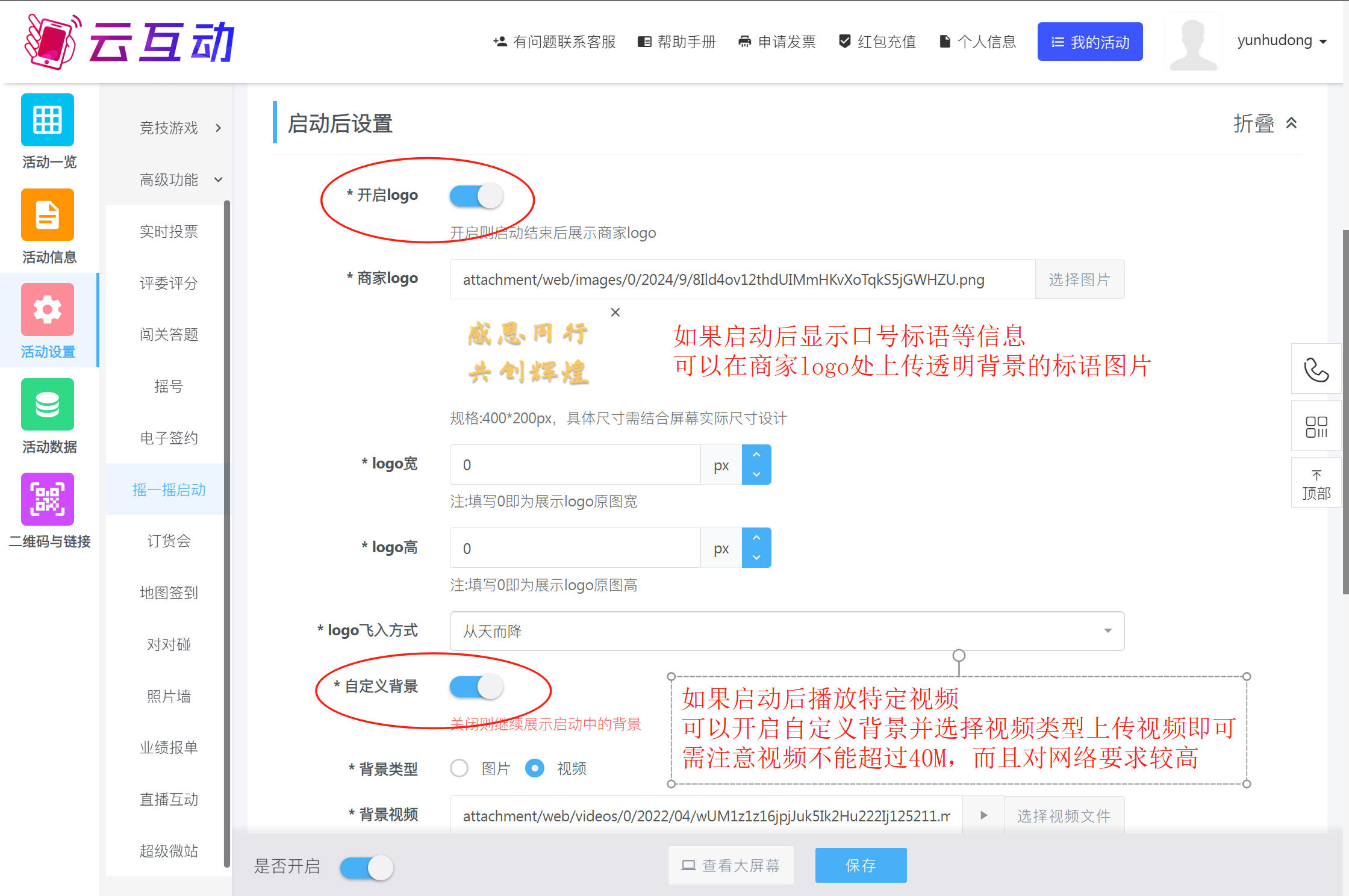Image resolution: width=1349 pixels, height=896 pixels.
Task: Open the 活动一览 grid icon
Action: coord(48,120)
